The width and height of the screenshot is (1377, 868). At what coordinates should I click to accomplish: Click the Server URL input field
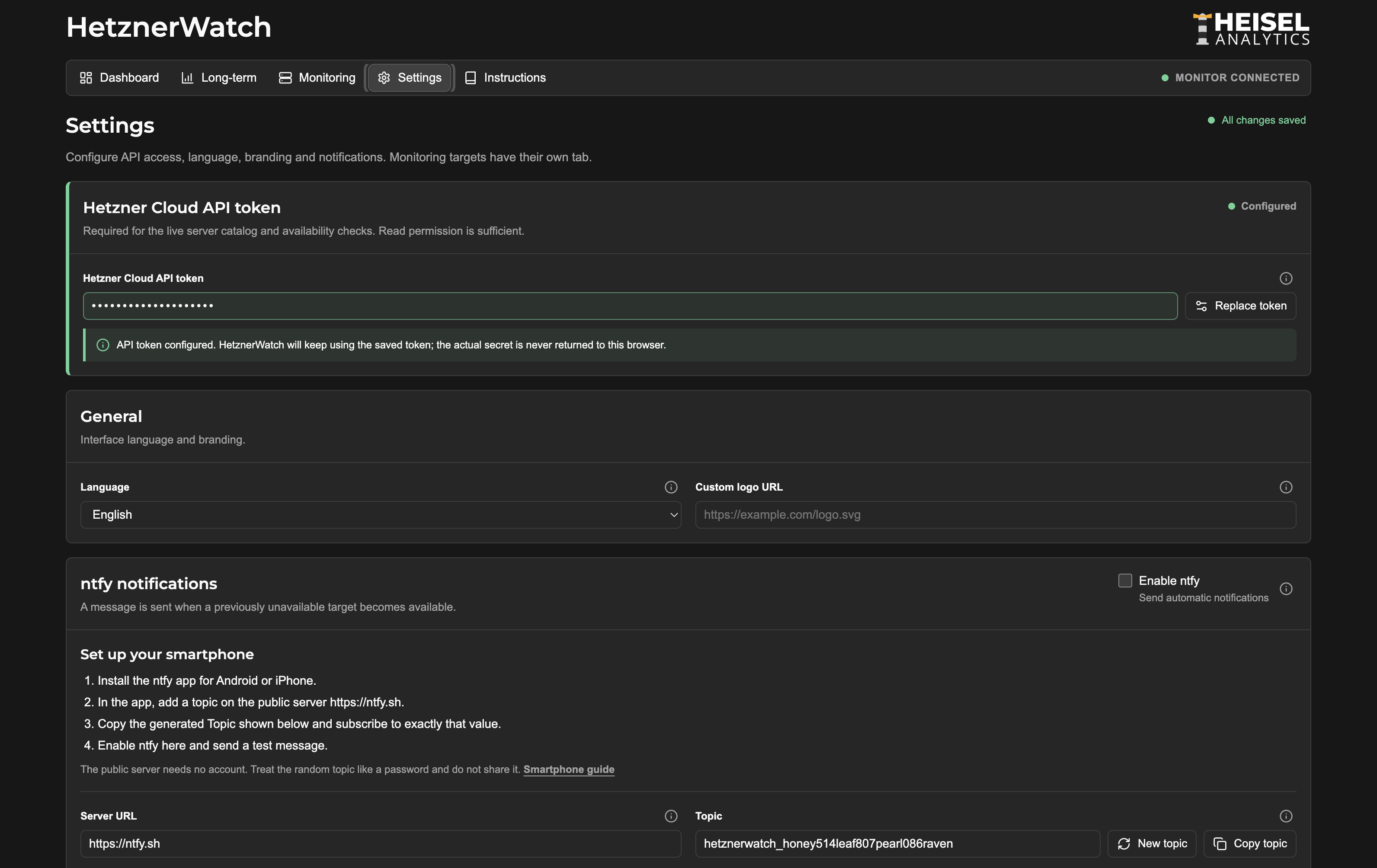[x=381, y=843]
